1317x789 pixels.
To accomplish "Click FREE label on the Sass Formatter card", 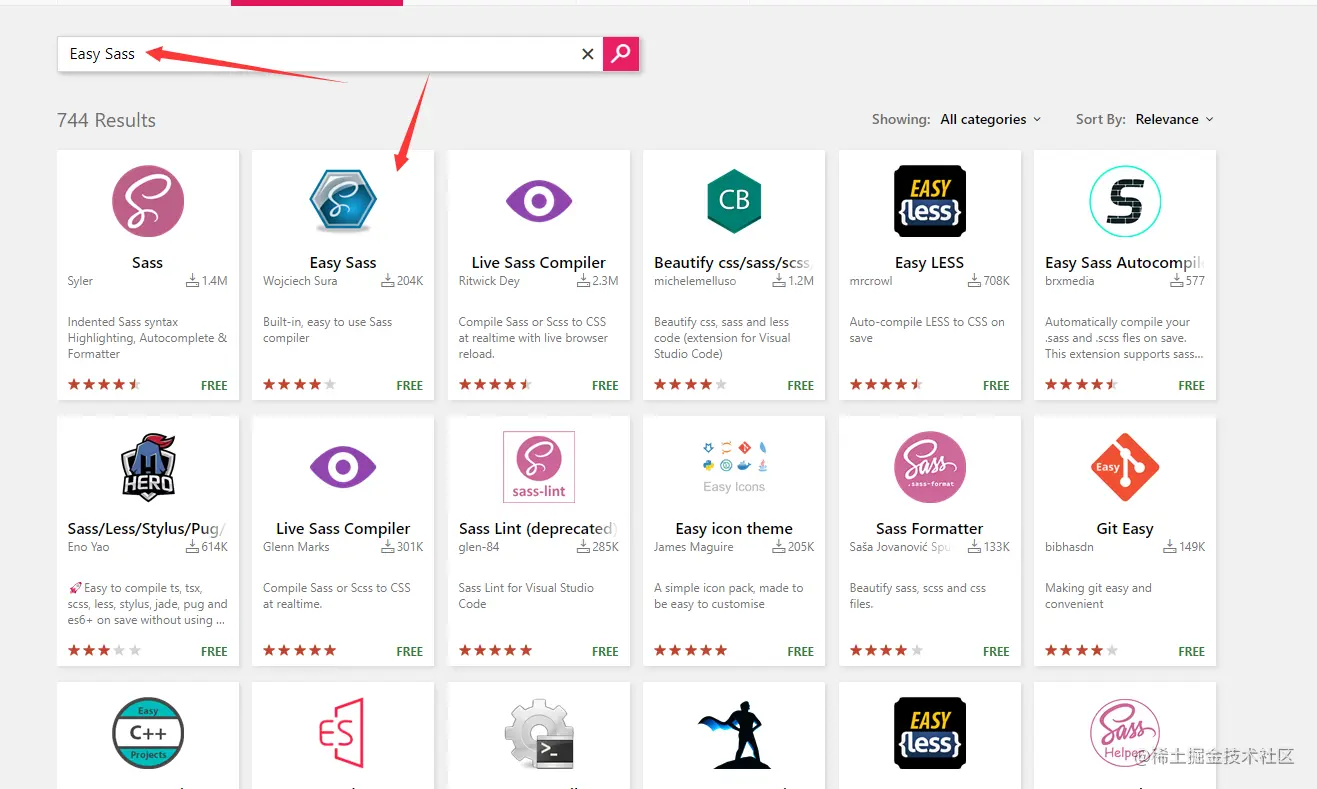I will click(x=996, y=651).
